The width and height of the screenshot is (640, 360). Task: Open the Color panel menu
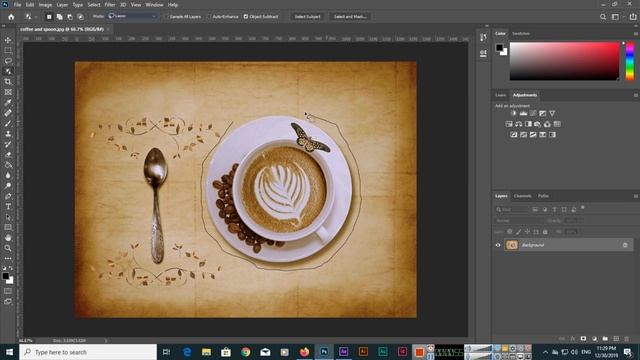tap(636, 33)
